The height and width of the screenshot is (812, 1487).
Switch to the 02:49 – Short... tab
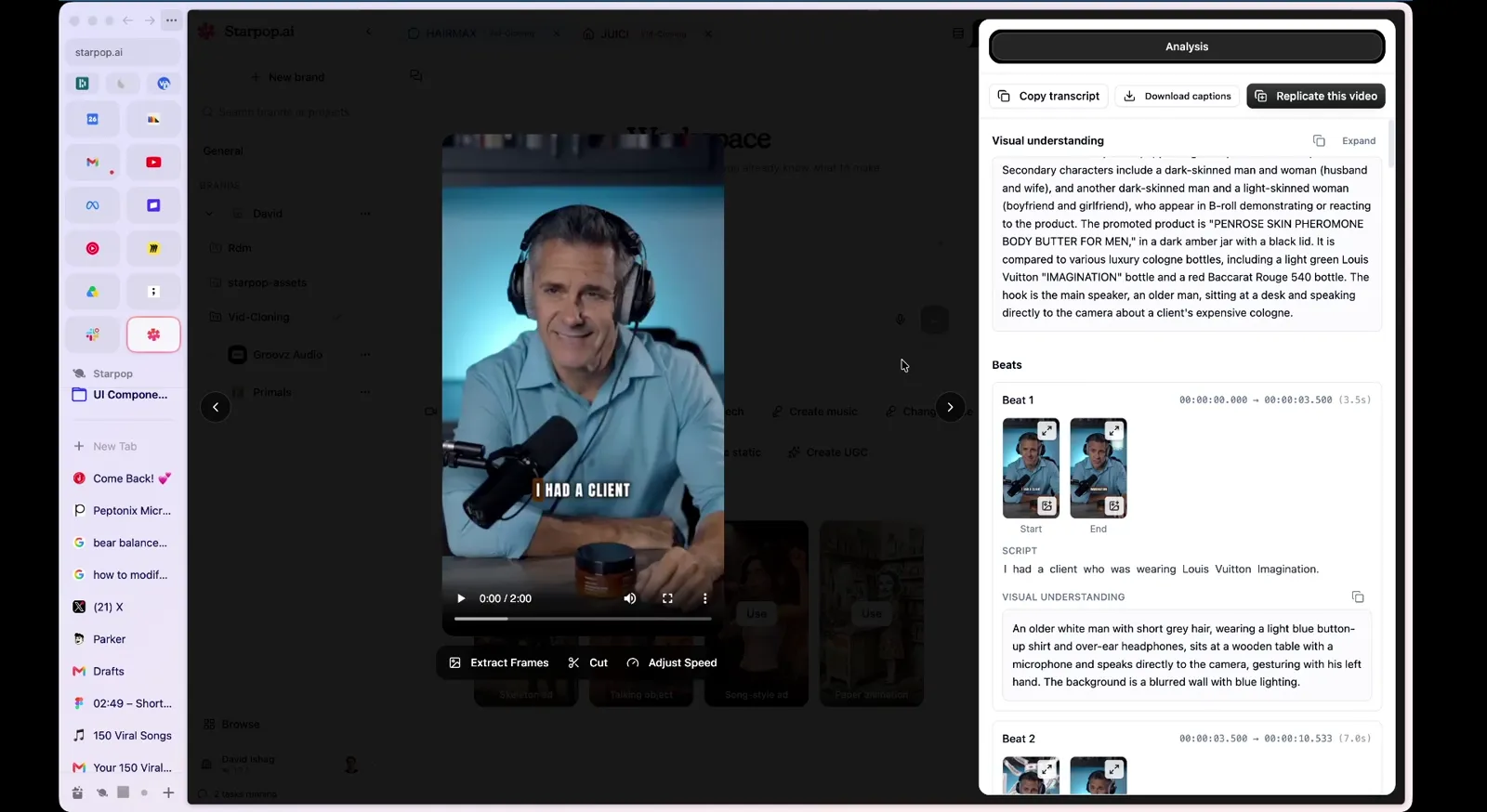[x=122, y=703]
